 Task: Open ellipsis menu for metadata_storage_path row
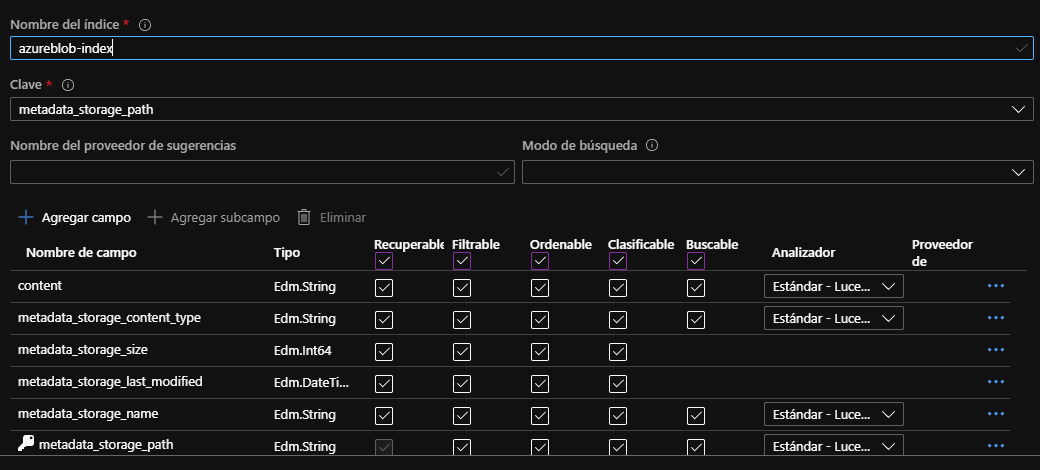[x=996, y=446]
